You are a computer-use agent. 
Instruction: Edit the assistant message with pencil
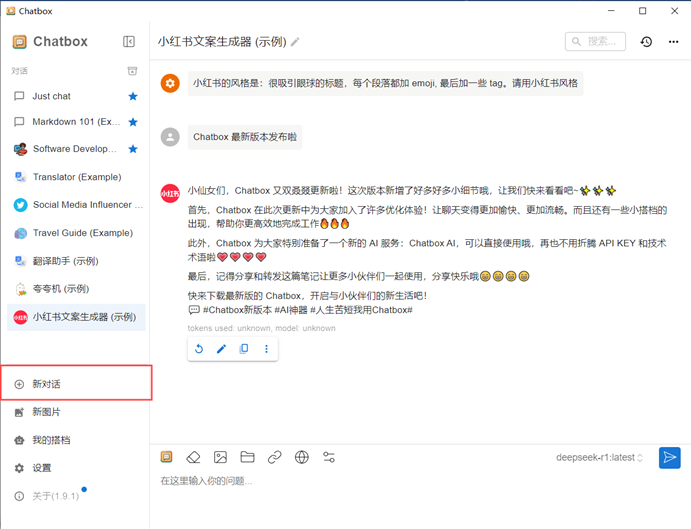pos(222,349)
